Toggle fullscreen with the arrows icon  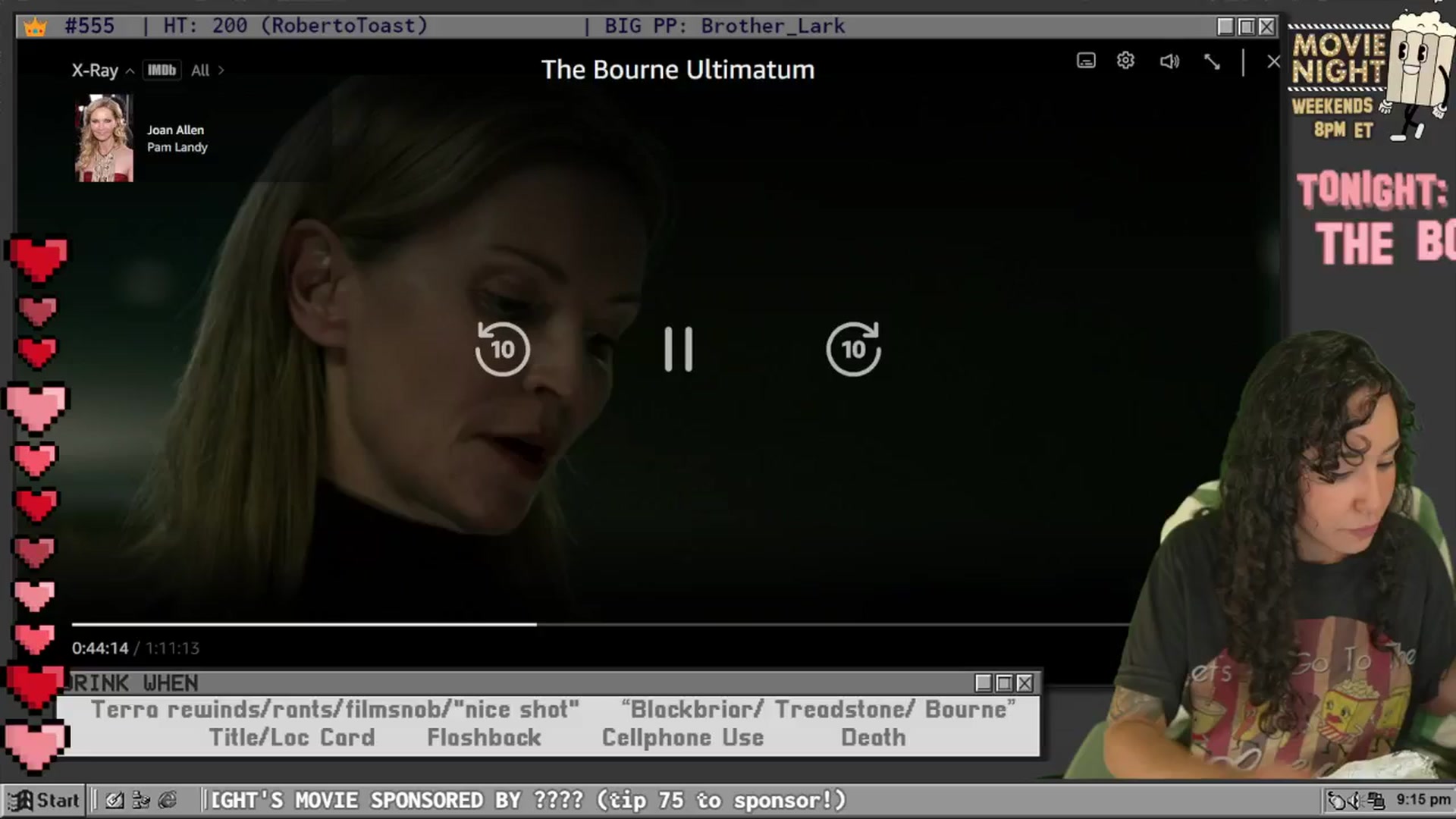point(1212,61)
